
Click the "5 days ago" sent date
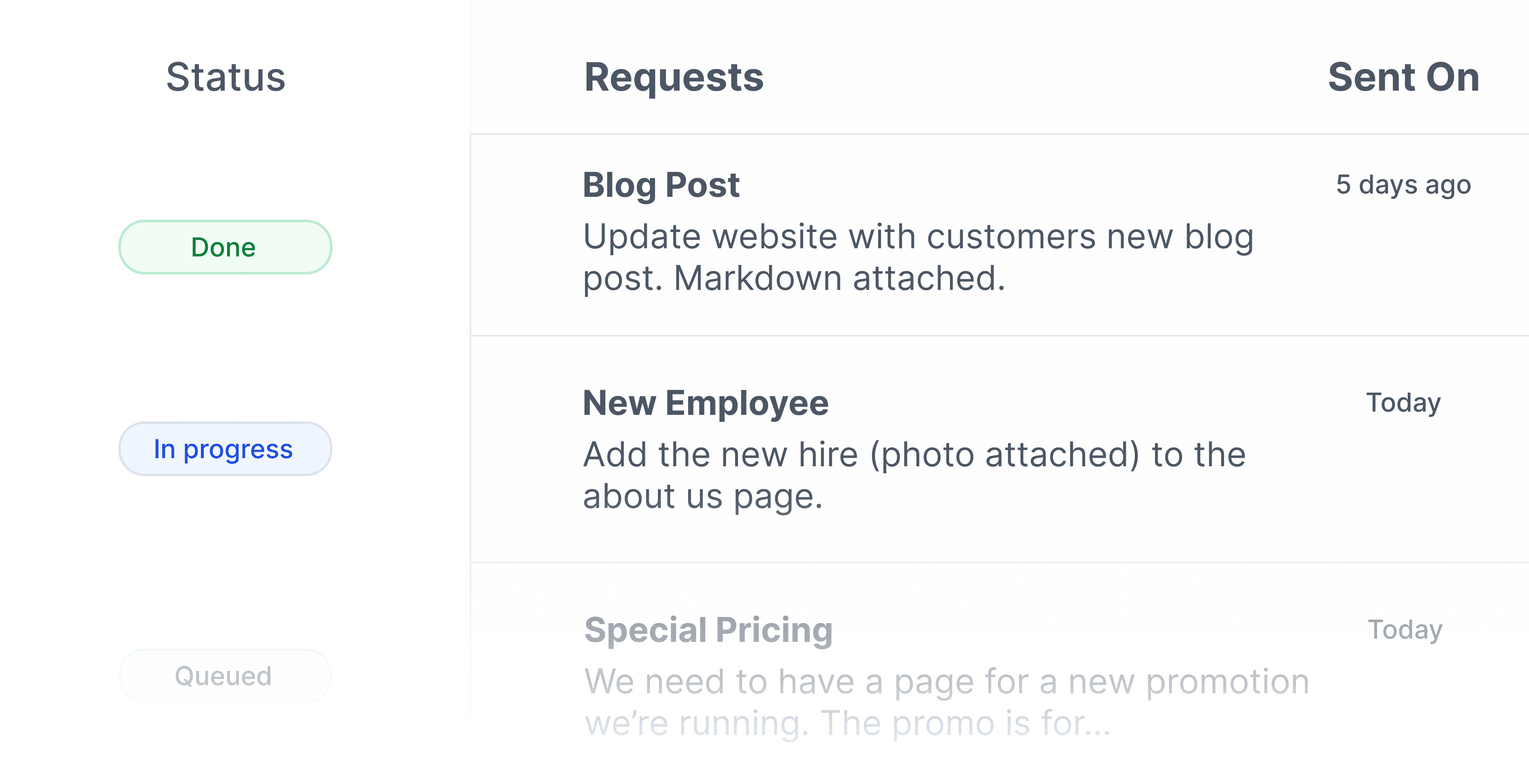[1403, 185]
